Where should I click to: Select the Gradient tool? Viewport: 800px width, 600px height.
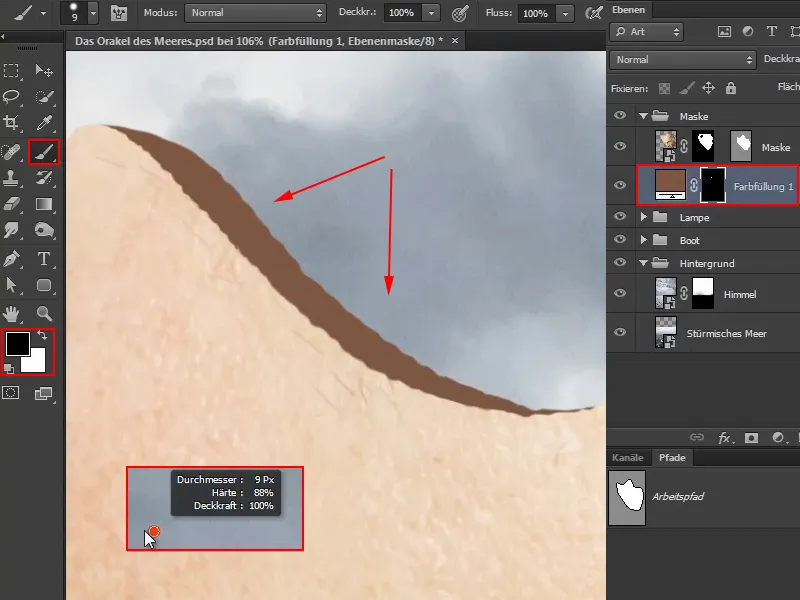pyautogui.click(x=44, y=204)
